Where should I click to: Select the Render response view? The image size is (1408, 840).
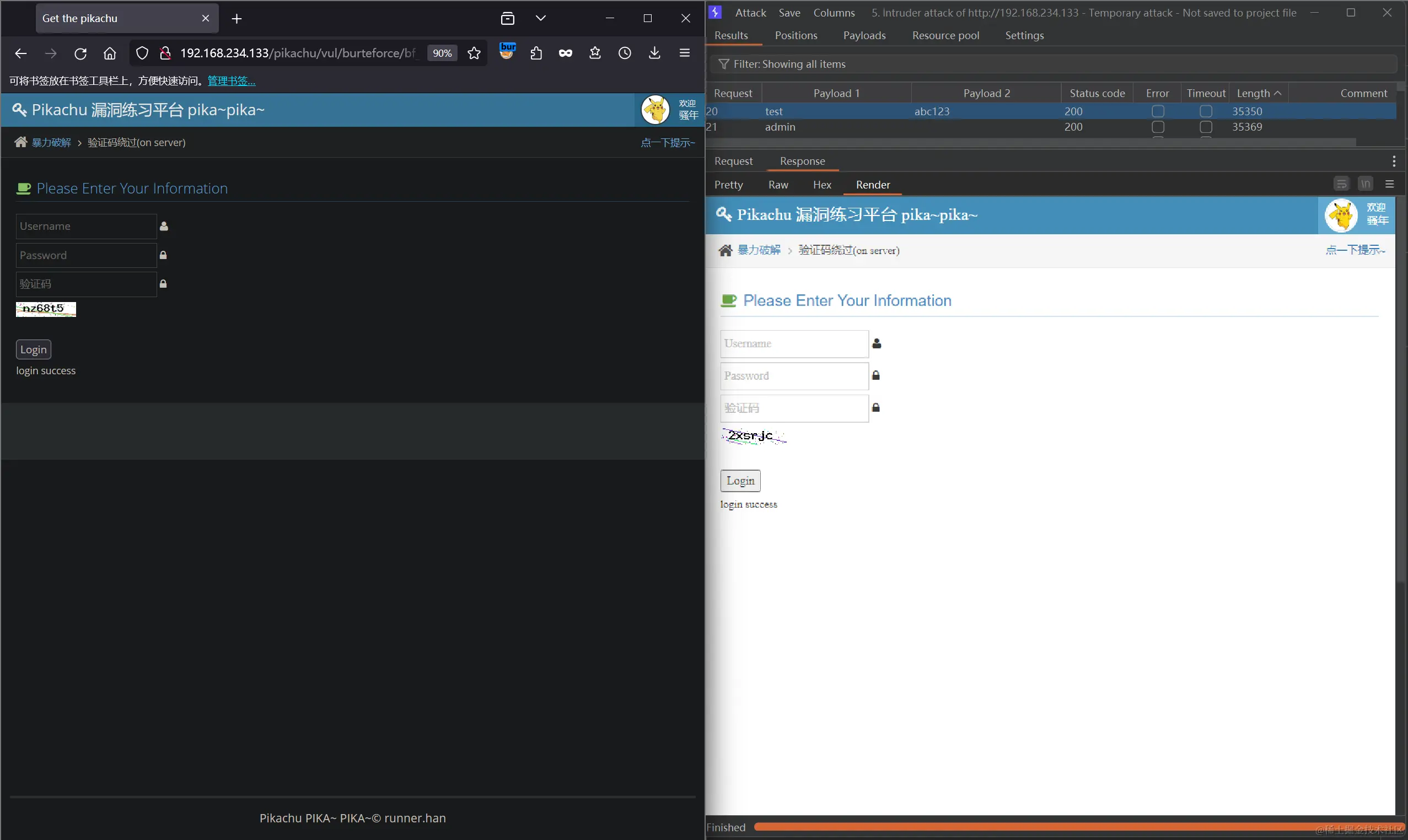click(x=873, y=185)
